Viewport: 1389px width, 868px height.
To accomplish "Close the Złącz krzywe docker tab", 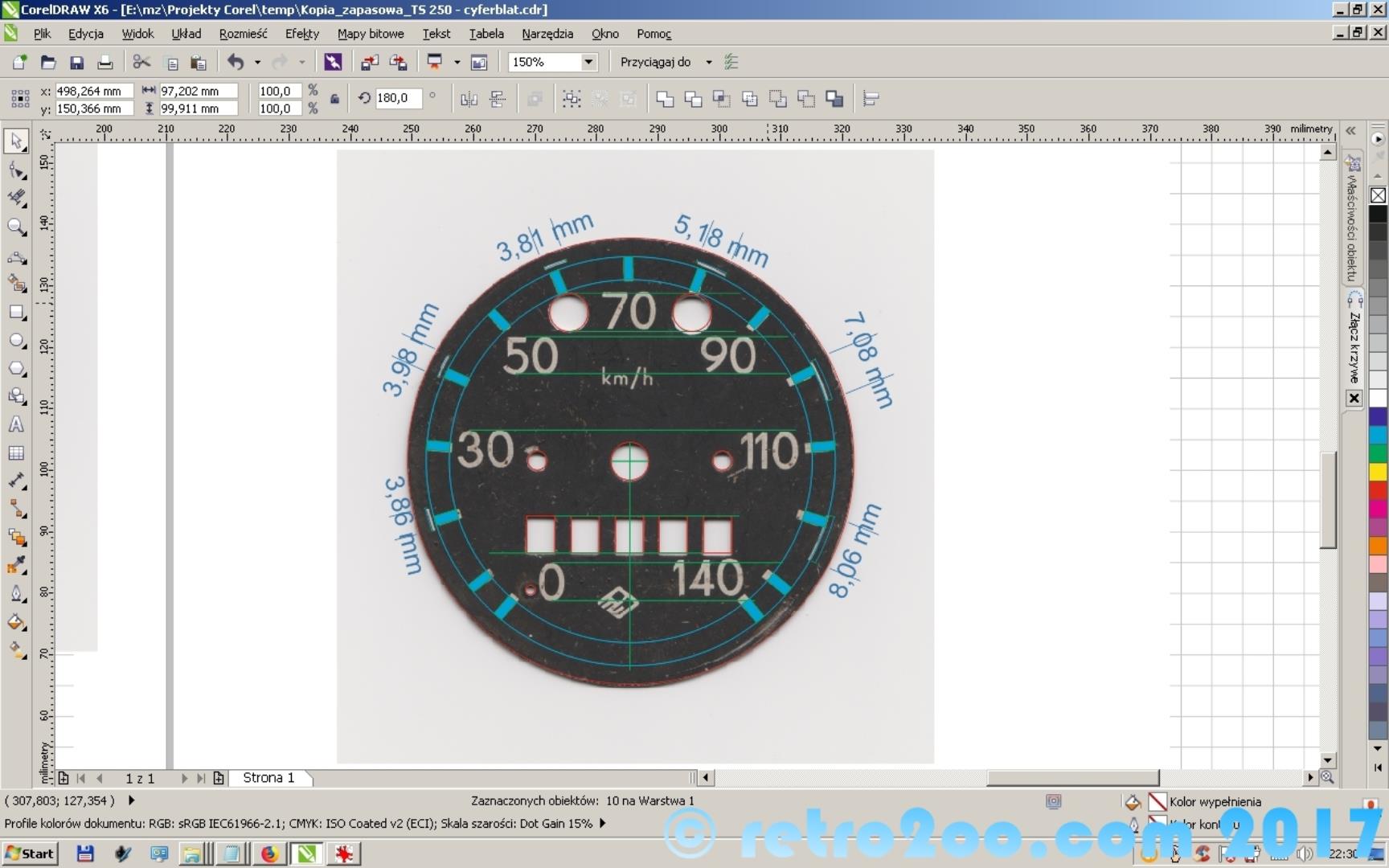I will (1354, 398).
